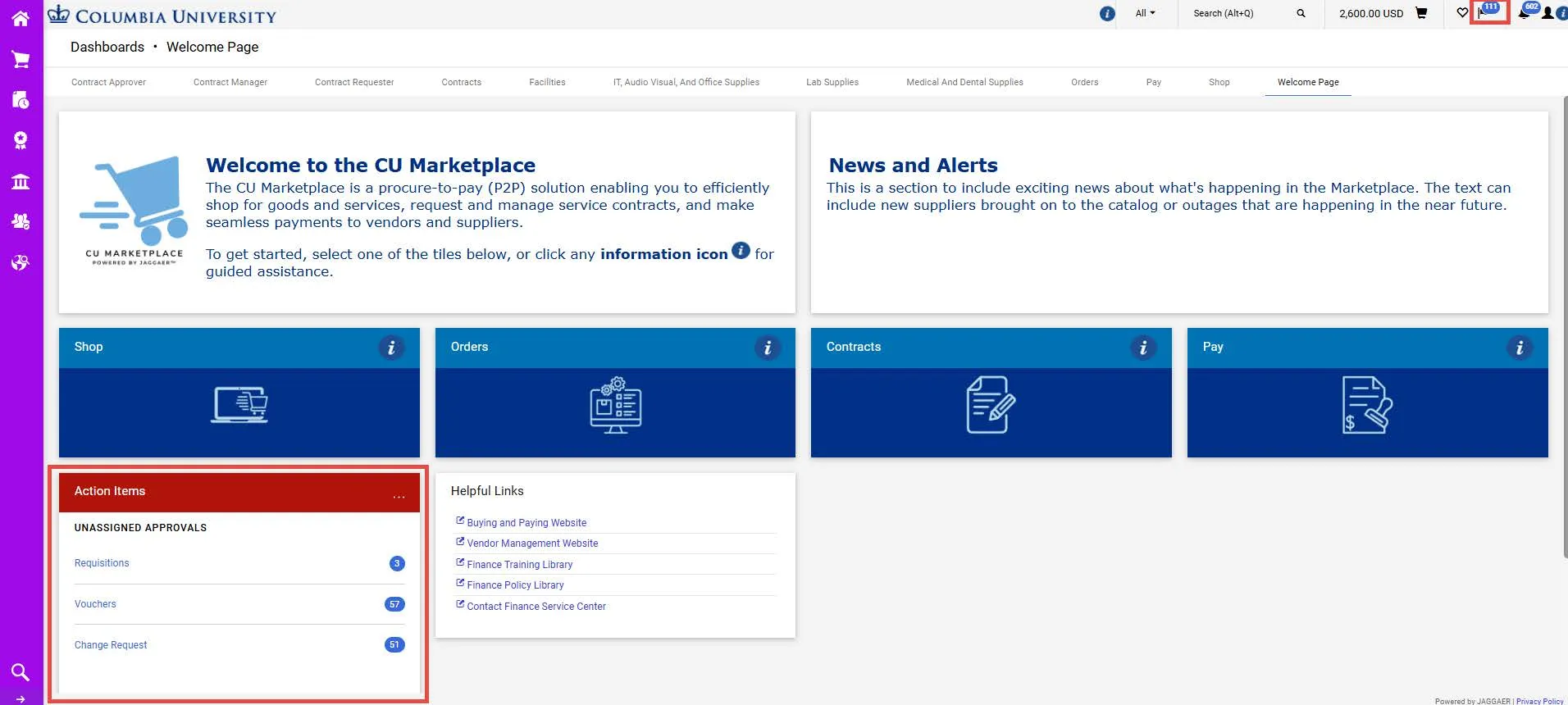Click the News and Alerts heading
The width and height of the screenshot is (1568, 705).
click(x=914, y=166)
